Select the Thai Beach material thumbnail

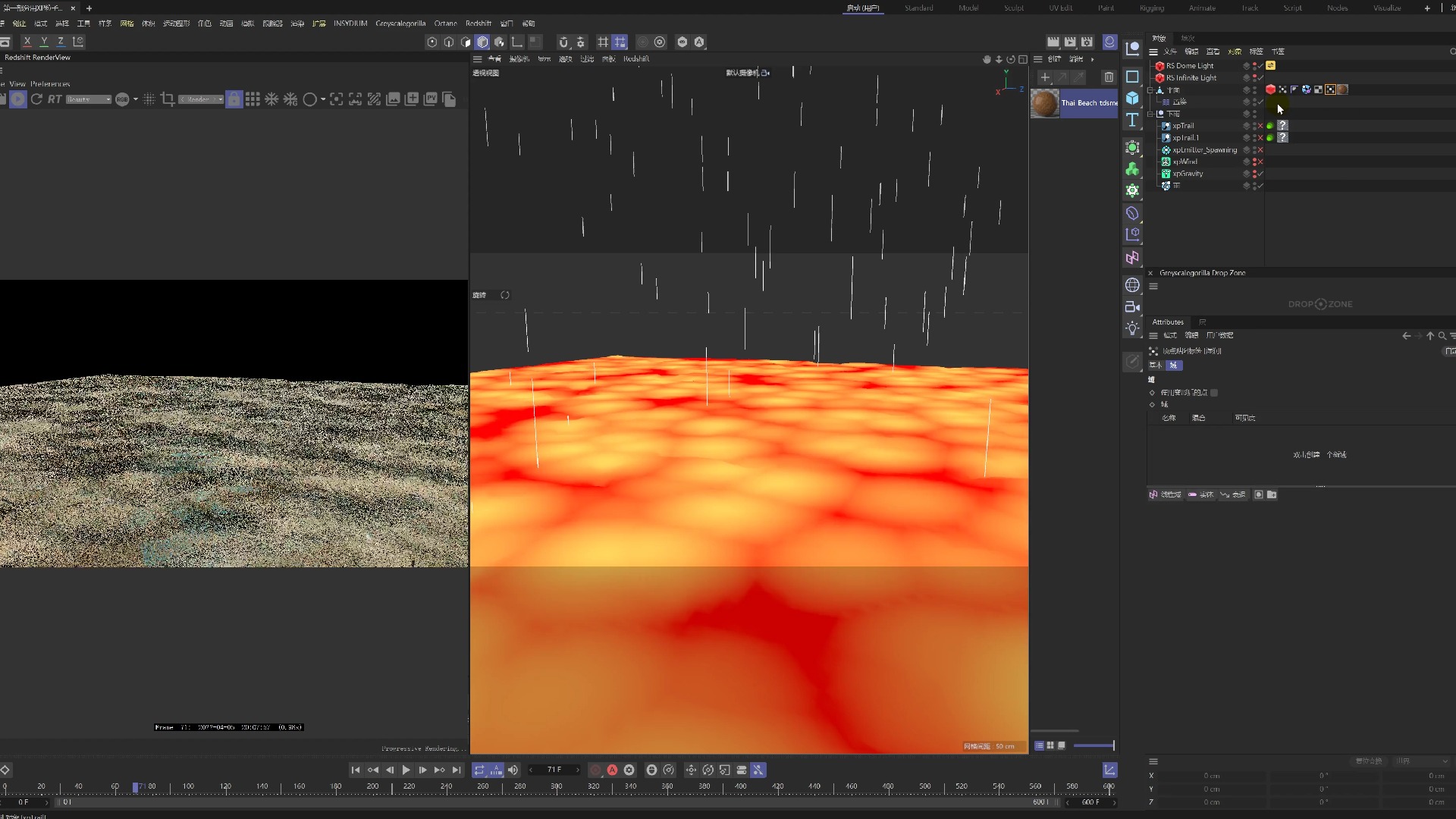pos(1045,103)
